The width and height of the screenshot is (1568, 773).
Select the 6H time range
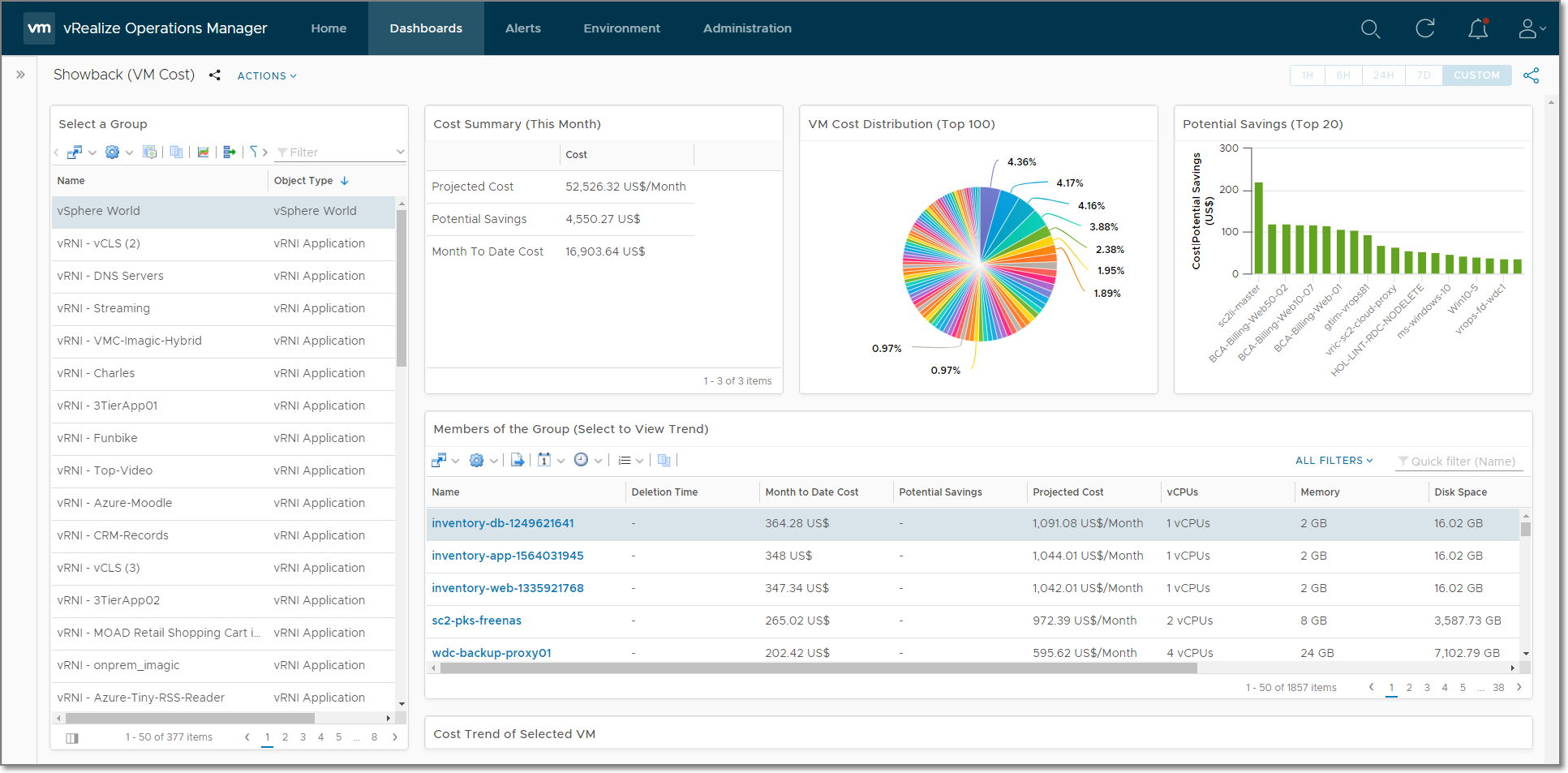click(x=1343, y=75)
